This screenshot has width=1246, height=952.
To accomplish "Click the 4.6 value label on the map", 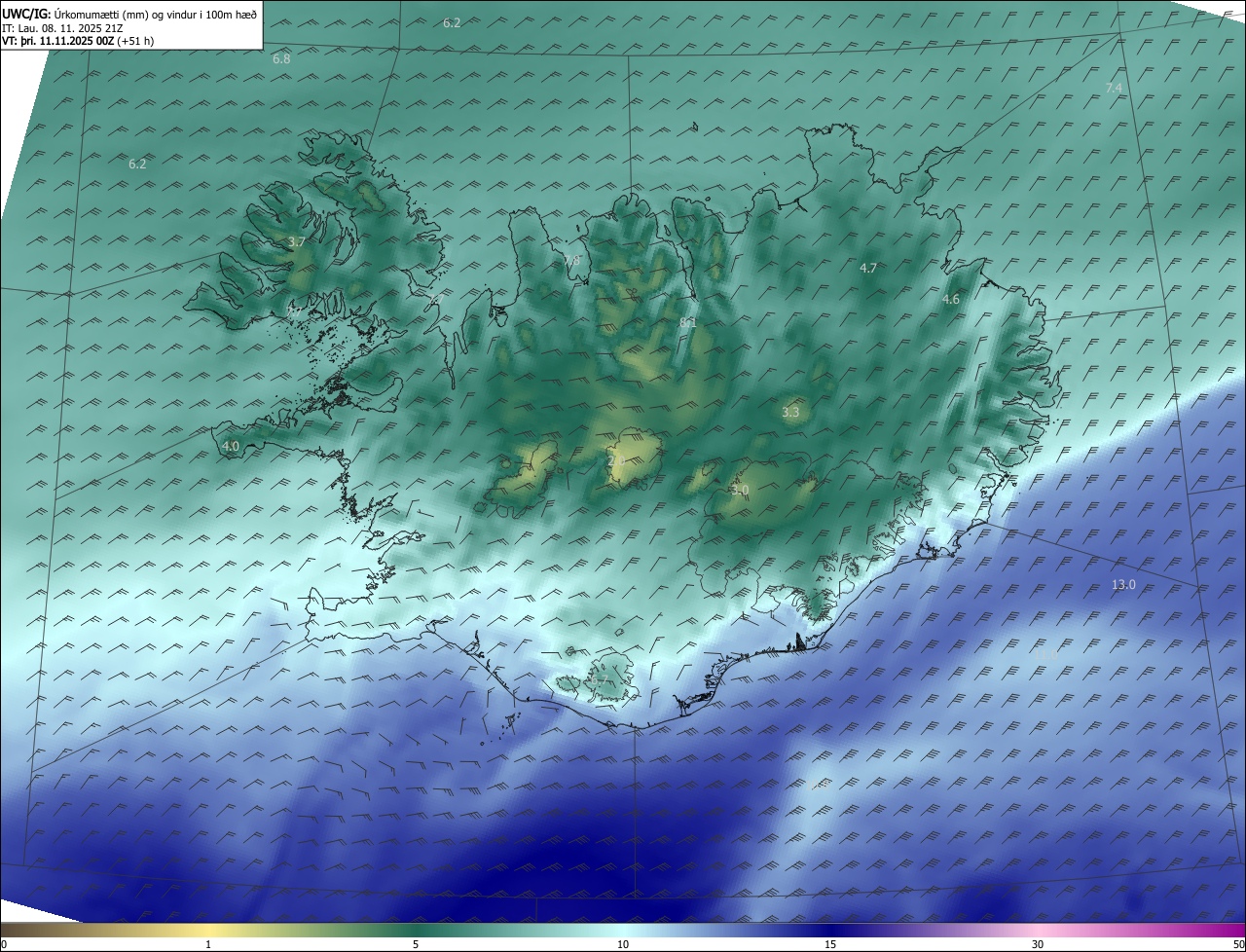I will click(x=951, y=300).
